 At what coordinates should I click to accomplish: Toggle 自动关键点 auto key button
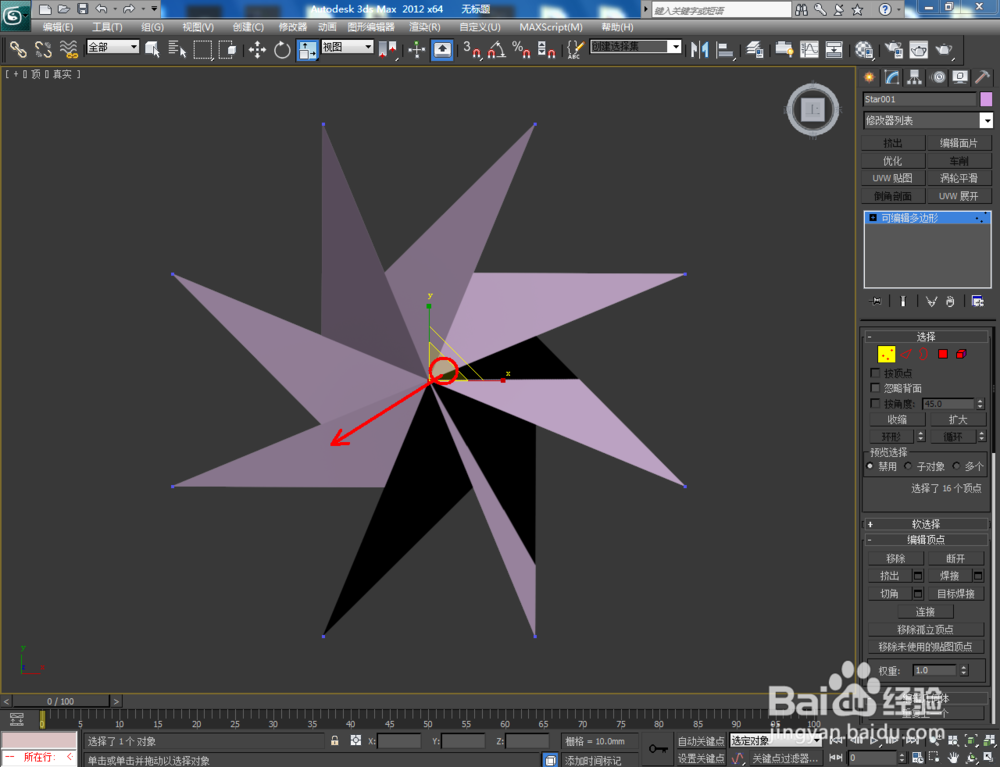pos(700,741)
